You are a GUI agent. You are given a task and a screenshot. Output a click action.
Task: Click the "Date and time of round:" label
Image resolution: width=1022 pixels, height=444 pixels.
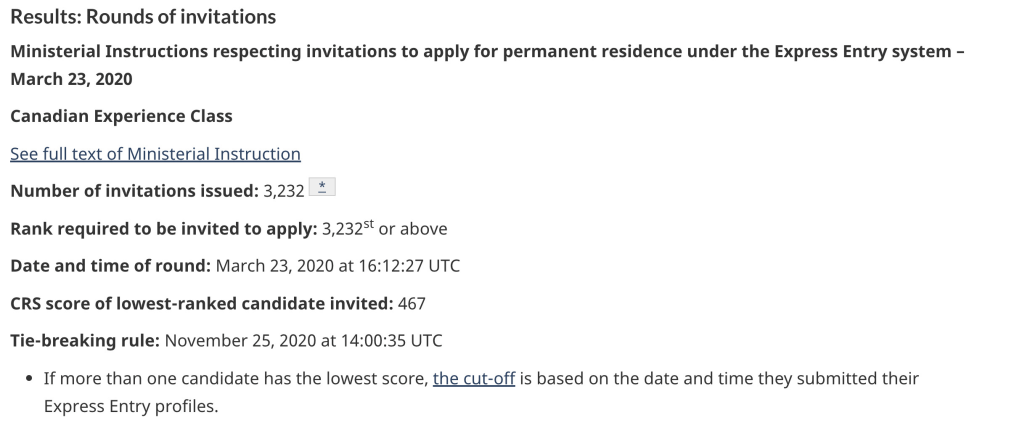110,266
